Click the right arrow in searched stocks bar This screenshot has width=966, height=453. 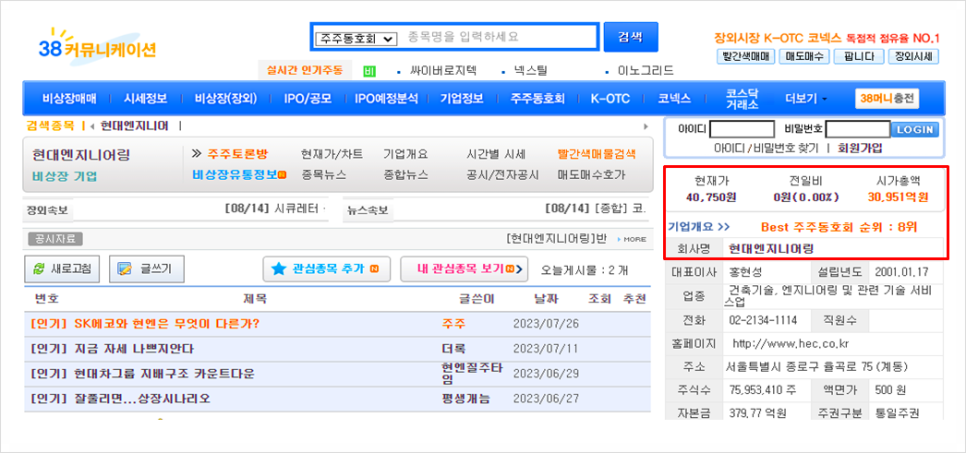point(646,126)
